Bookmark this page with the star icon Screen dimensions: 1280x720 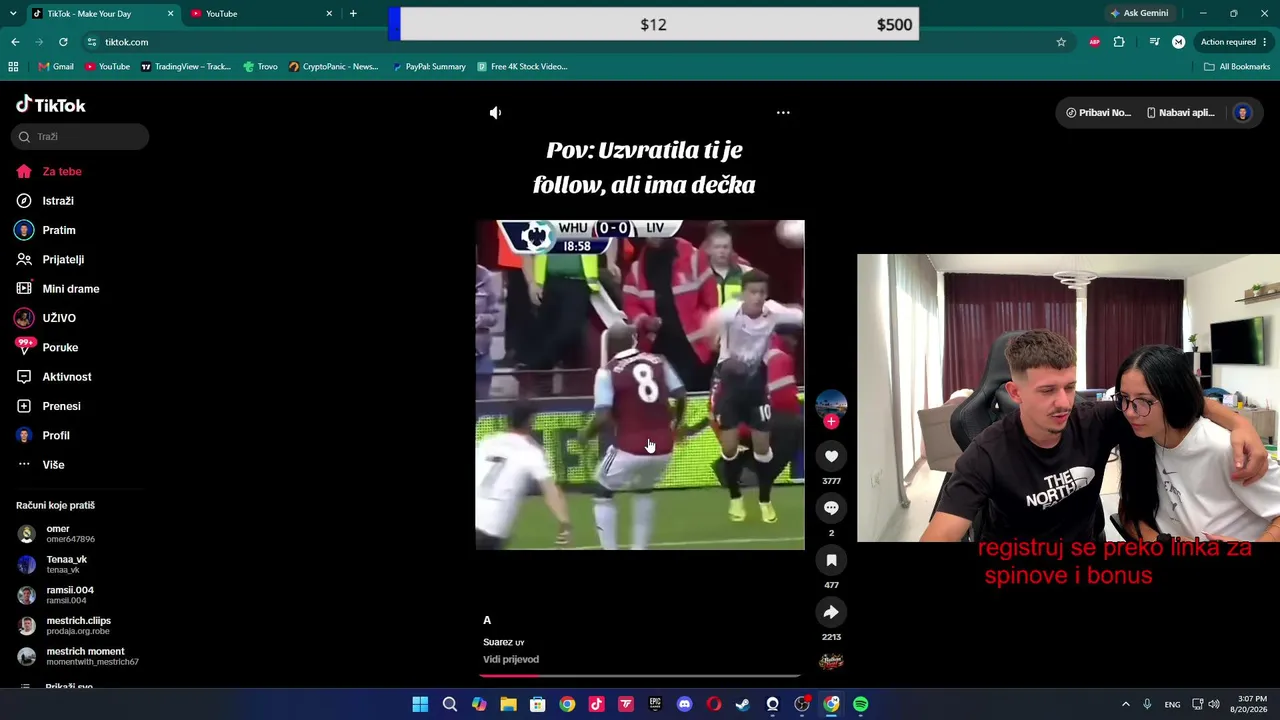pos(1061,42)
